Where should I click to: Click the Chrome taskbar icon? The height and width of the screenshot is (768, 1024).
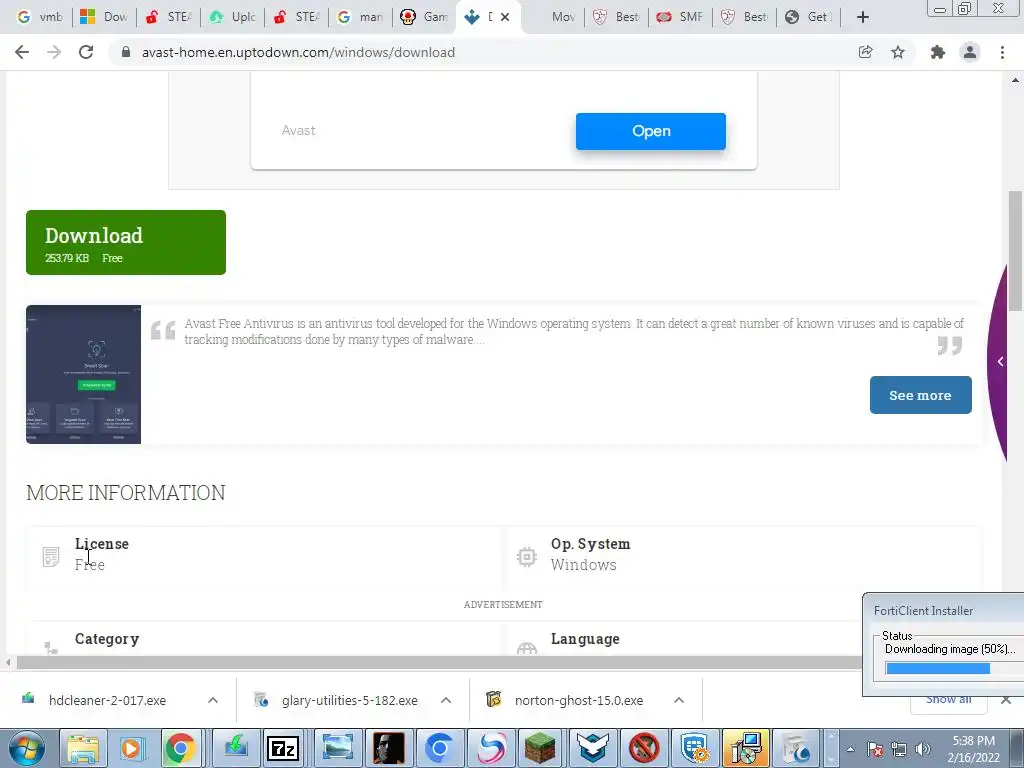point(180,748)
